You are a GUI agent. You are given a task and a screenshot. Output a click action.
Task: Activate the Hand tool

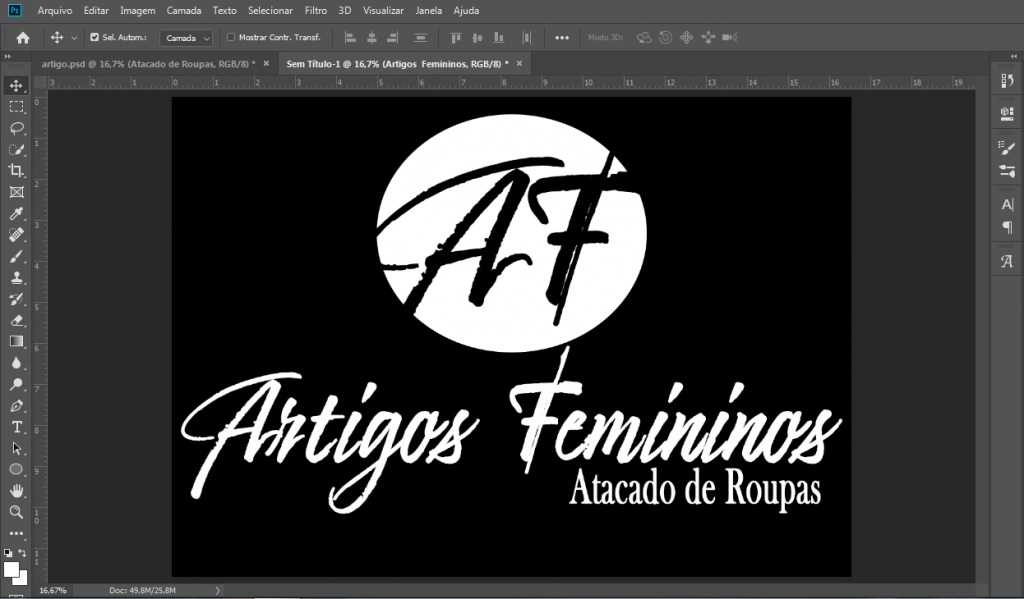click(x=16, y=490)
